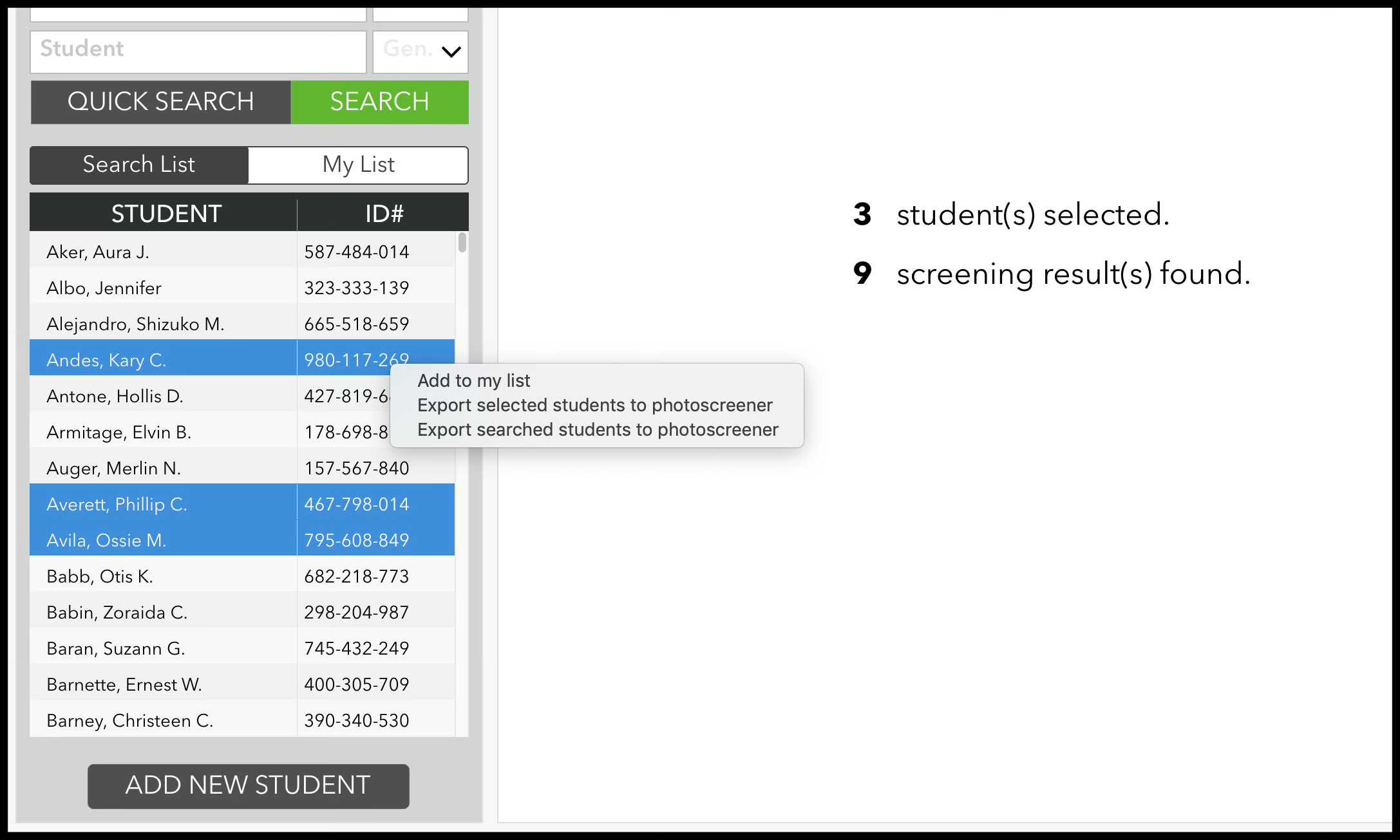
Task: Choose 'Add to my list' from the context menu
Action: (473, 380)
